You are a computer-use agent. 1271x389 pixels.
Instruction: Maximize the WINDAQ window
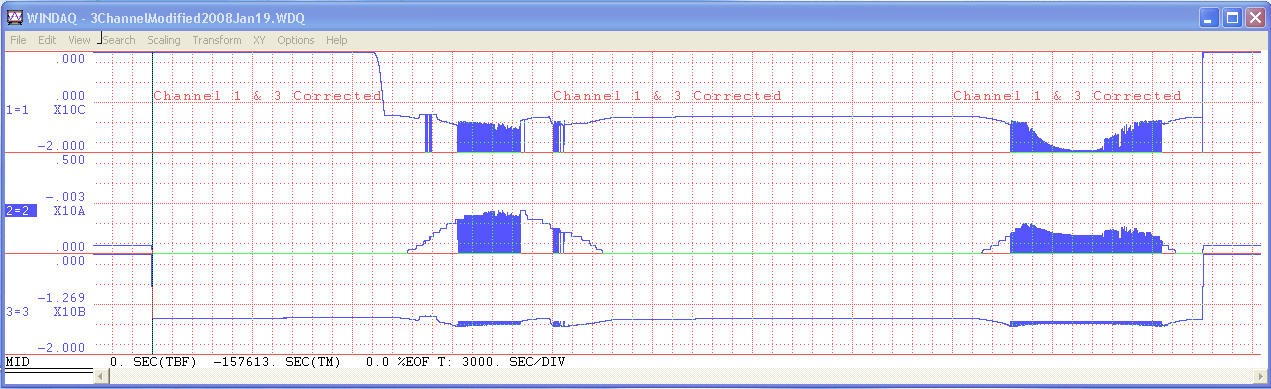[1233, 17]
